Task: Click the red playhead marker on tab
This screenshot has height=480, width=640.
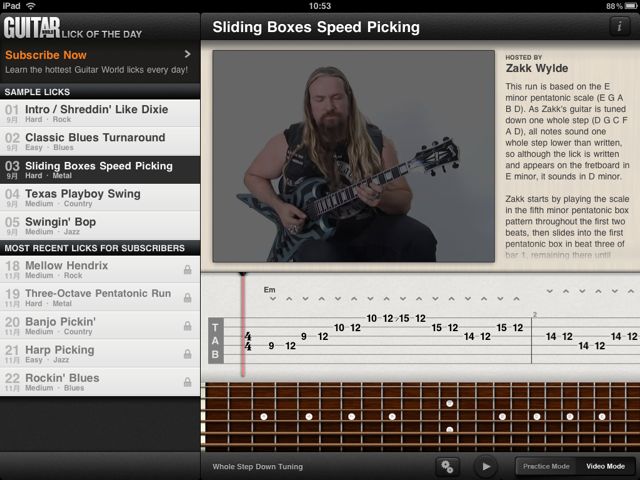Action: point(243,324)
